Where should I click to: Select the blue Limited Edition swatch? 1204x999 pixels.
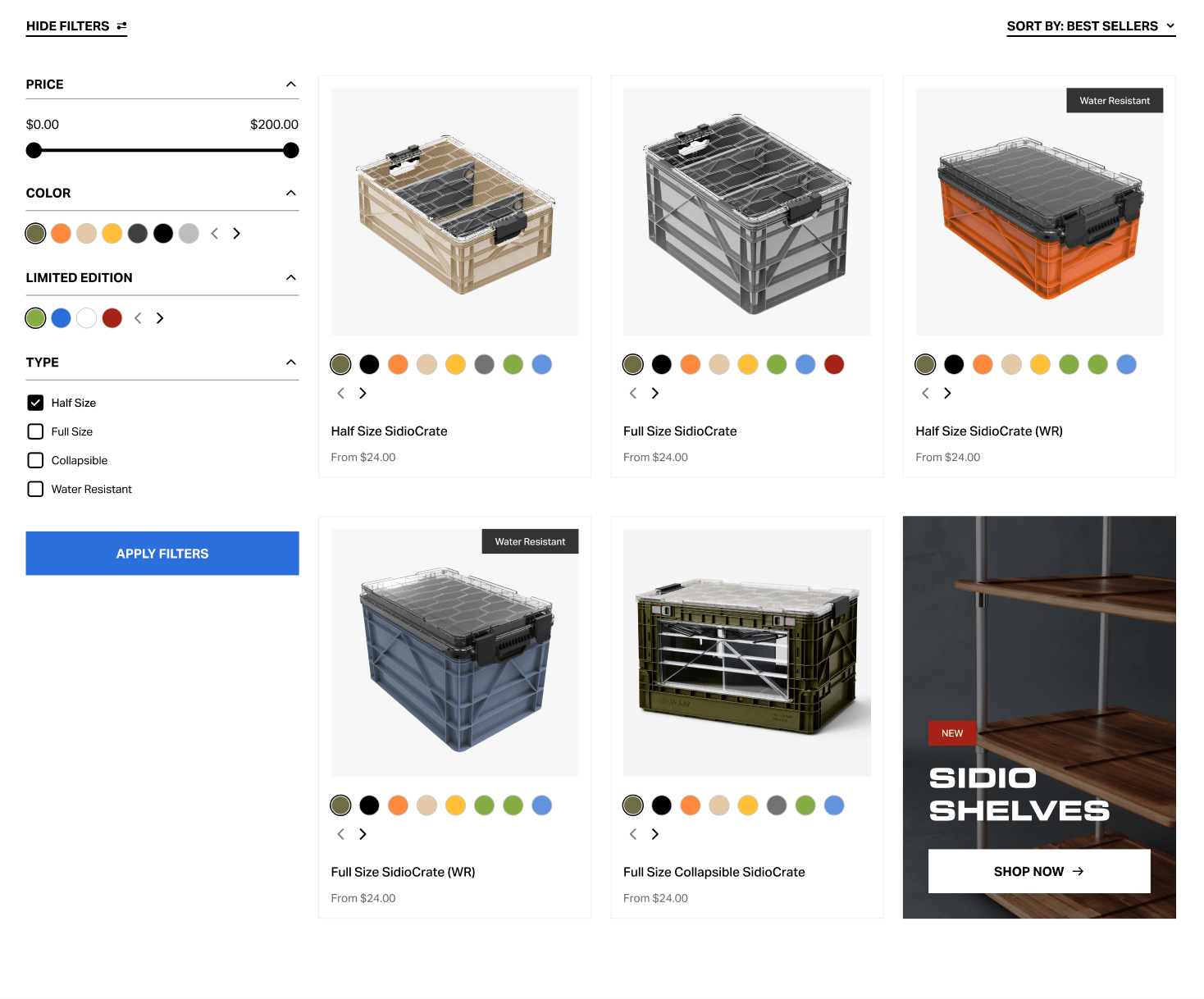coord(61,318)
